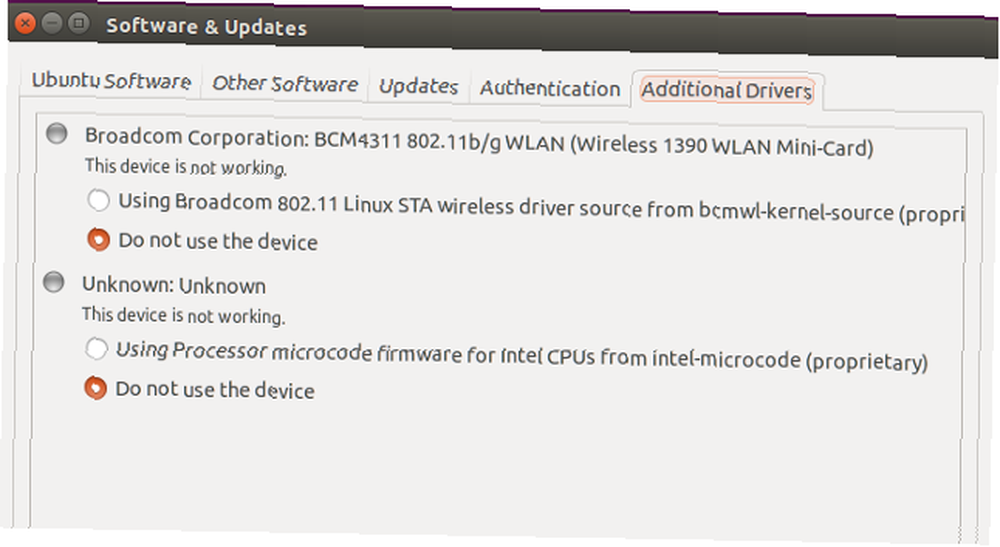Click the Broadcom Corporation BCM4311 device heading
This screenshot has width=1000, height=547.
click(478, 142)
